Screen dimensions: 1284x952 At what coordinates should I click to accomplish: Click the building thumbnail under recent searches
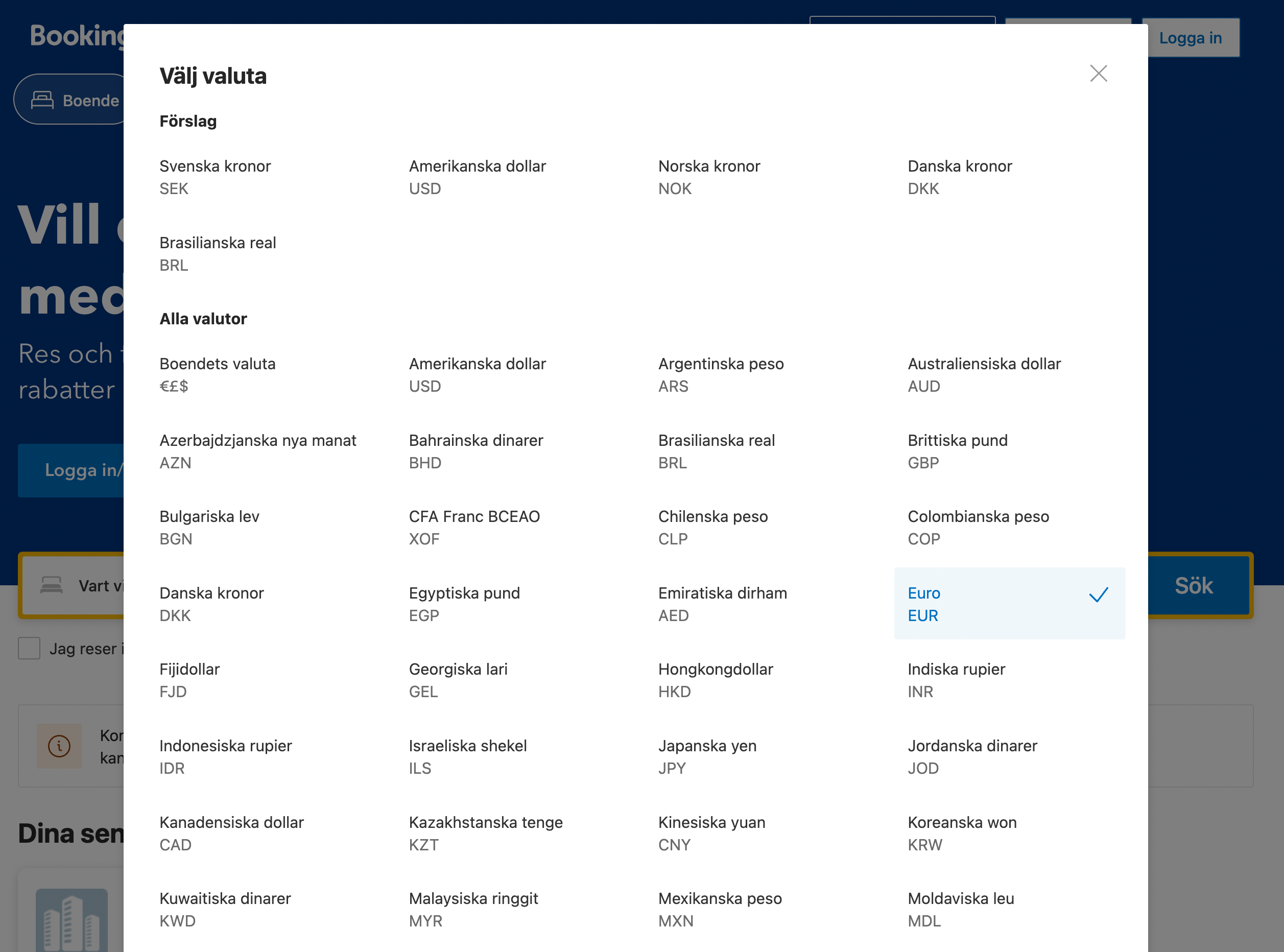[x=72, y=920]
